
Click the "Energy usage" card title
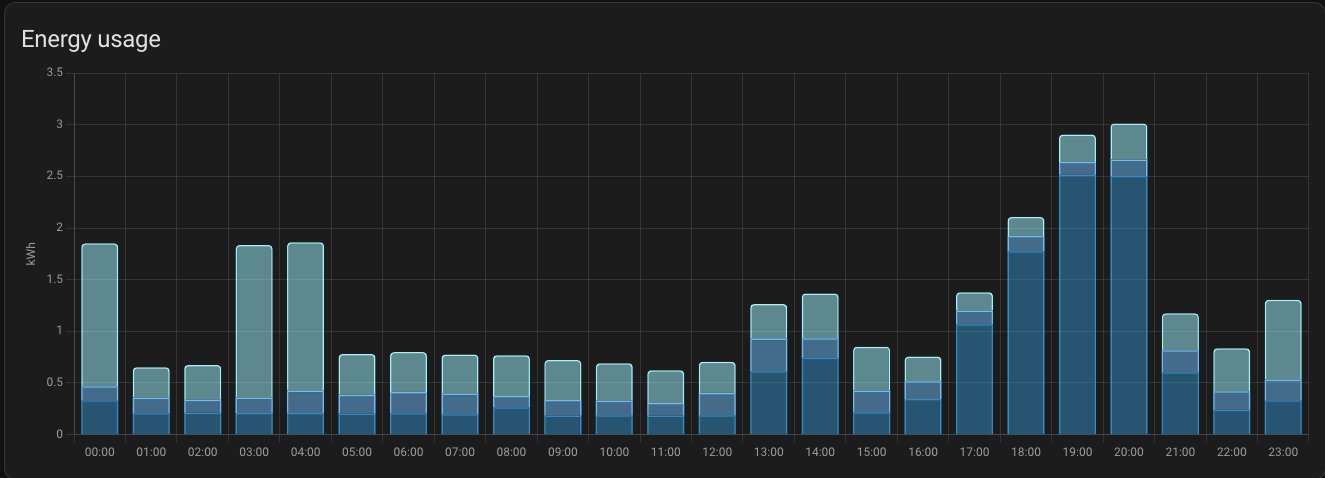[91, 39]
